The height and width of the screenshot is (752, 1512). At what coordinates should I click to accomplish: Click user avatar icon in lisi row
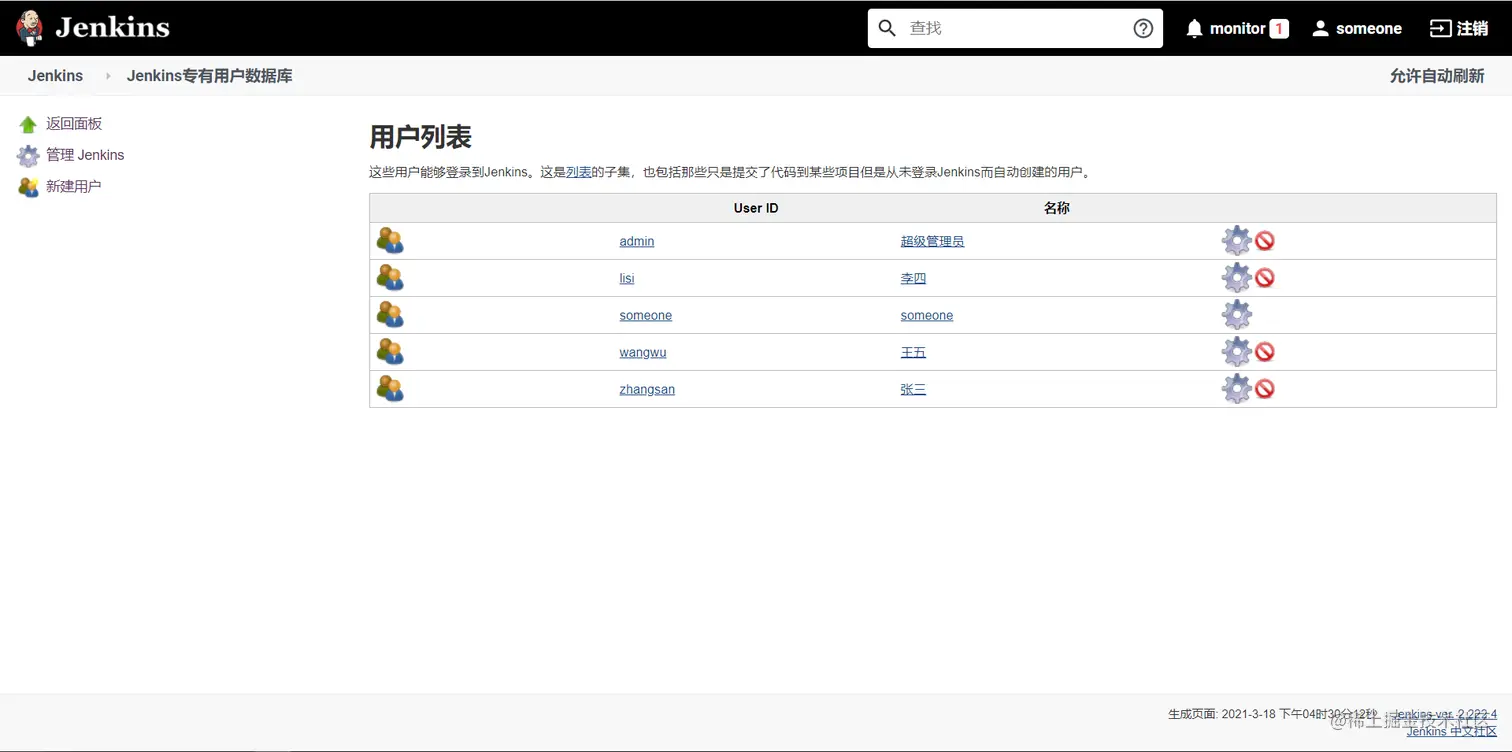[390, 278]
